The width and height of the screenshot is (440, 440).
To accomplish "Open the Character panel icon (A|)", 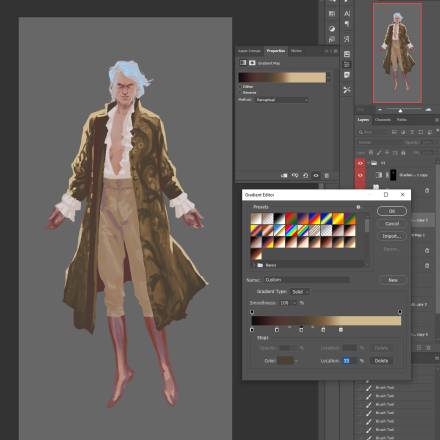I will 347,13.
